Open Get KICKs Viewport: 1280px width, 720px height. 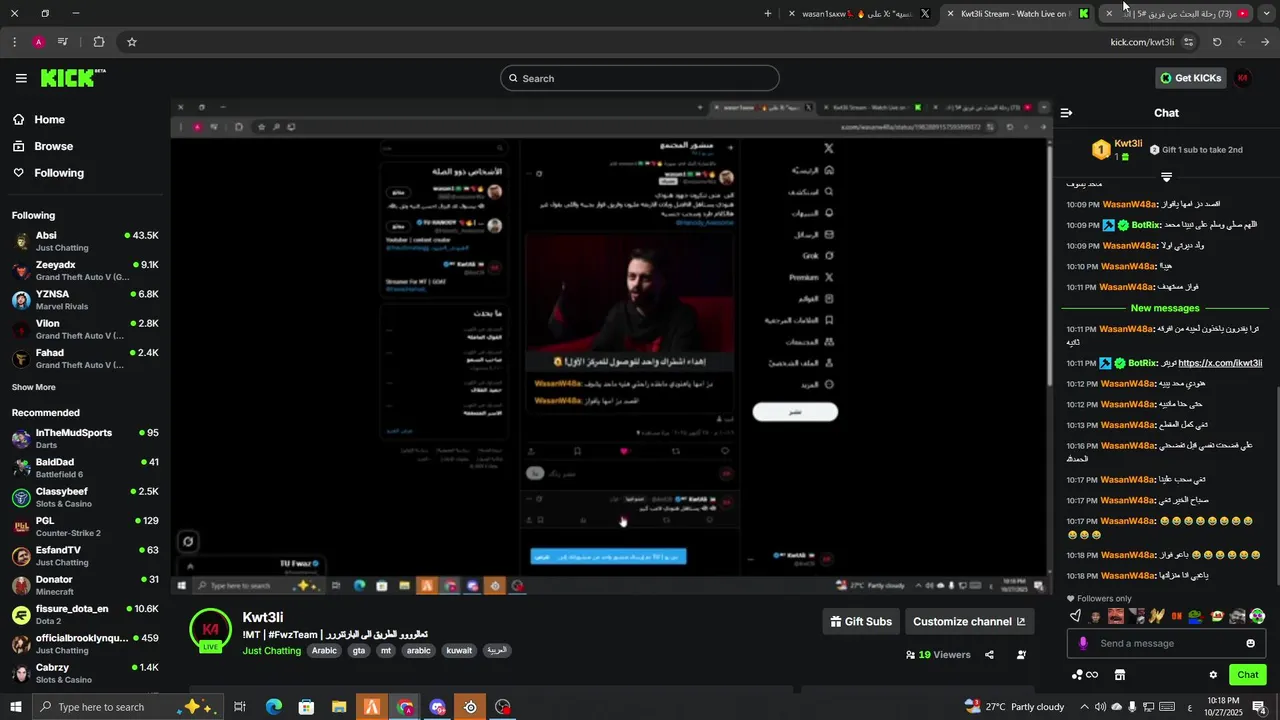(1191, 78)
